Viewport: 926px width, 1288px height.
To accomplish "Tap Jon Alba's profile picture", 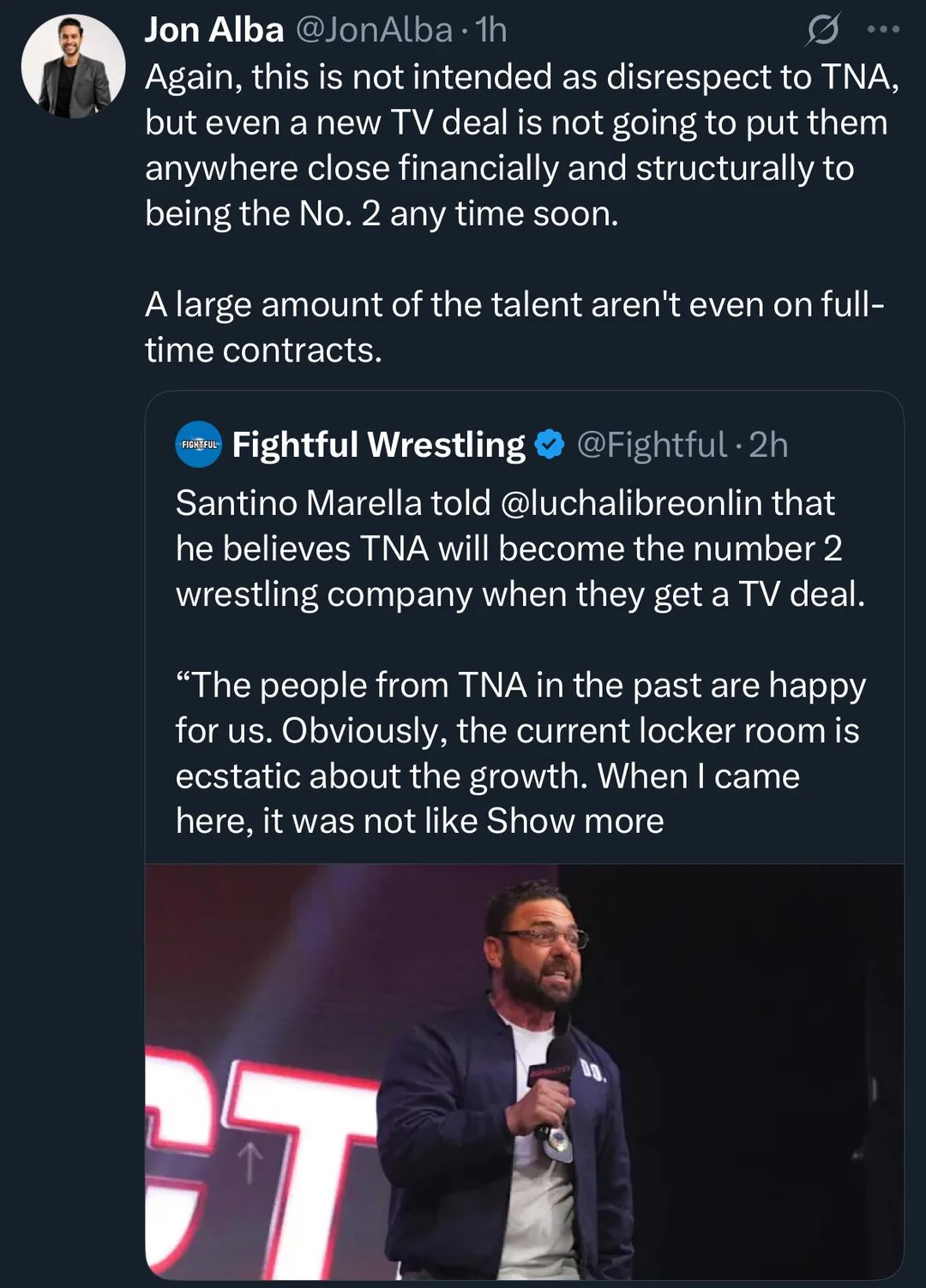I will 73,66.
